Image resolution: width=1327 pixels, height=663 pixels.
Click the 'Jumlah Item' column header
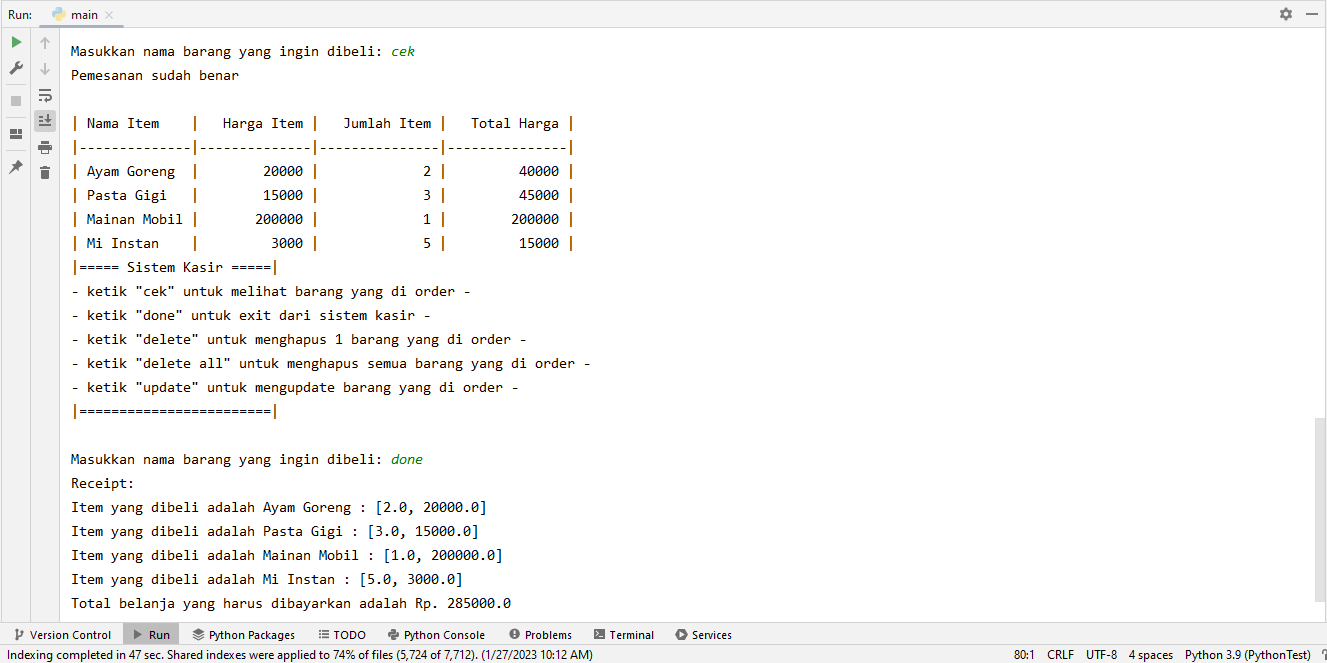387,124
